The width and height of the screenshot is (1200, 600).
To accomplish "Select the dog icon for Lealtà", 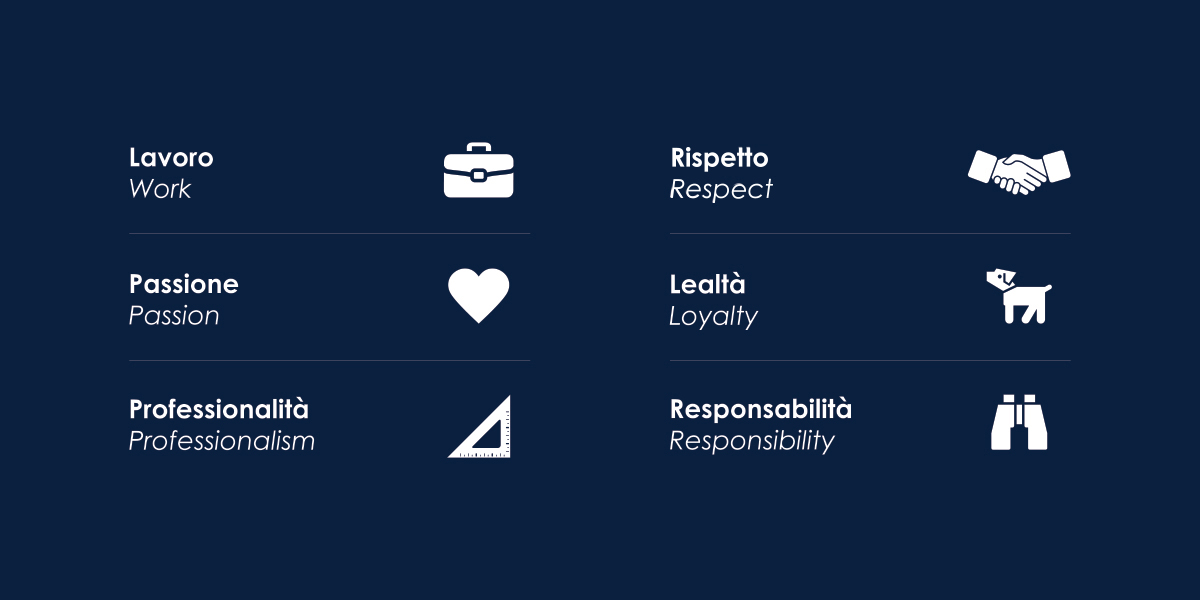I will [1019, 296].
